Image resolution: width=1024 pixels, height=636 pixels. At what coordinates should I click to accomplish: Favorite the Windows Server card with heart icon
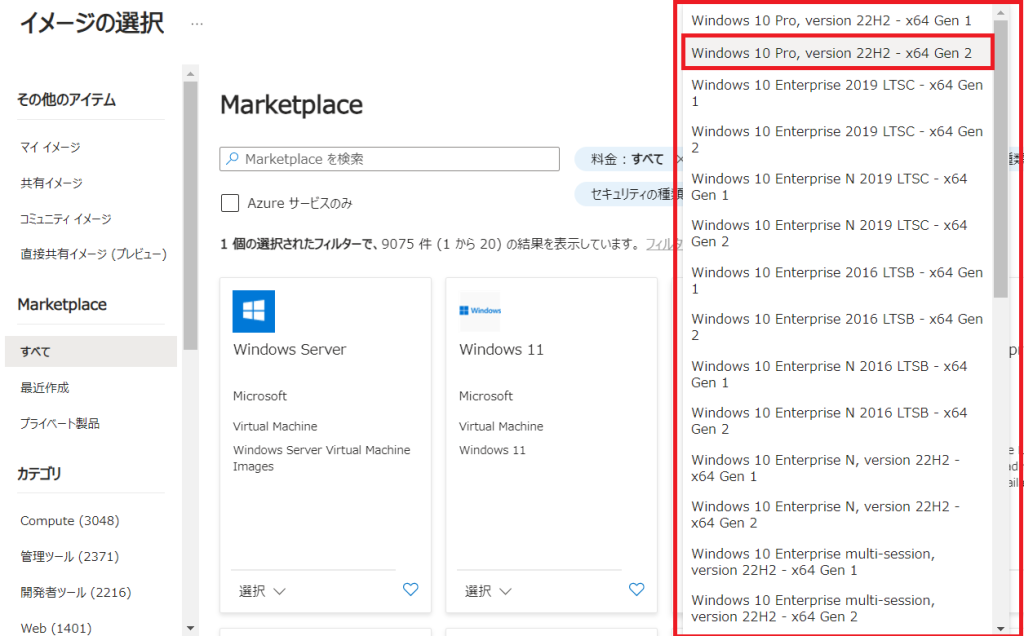(x=410, y=590)
